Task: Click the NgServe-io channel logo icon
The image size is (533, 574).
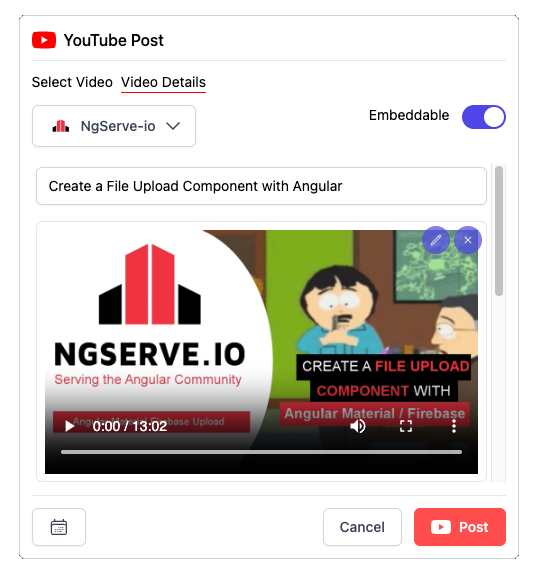Action: pyautogui.click(x=61, y=126)
